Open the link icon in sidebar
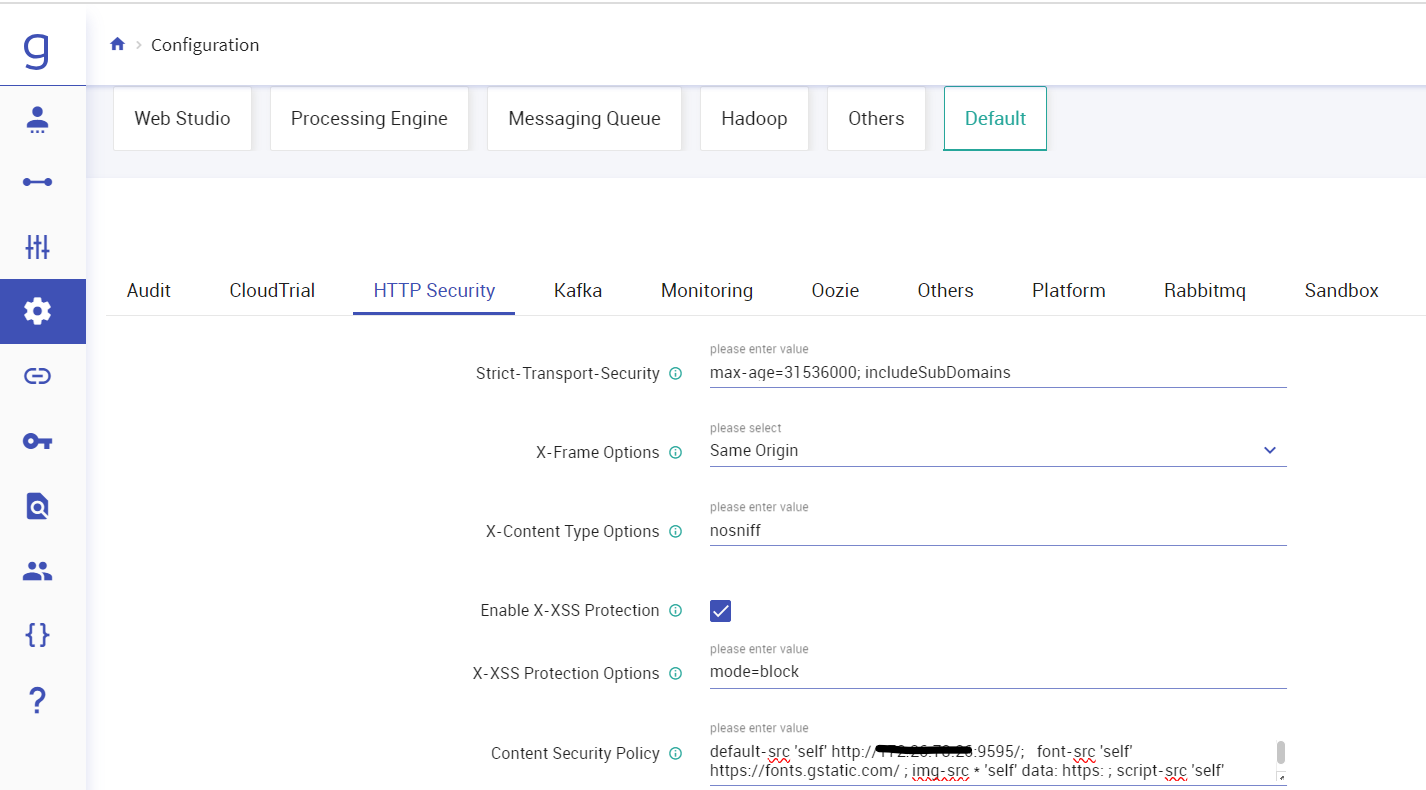Image resolution: width=1426 pixels, height=790 pixels. tap(37, 376)
